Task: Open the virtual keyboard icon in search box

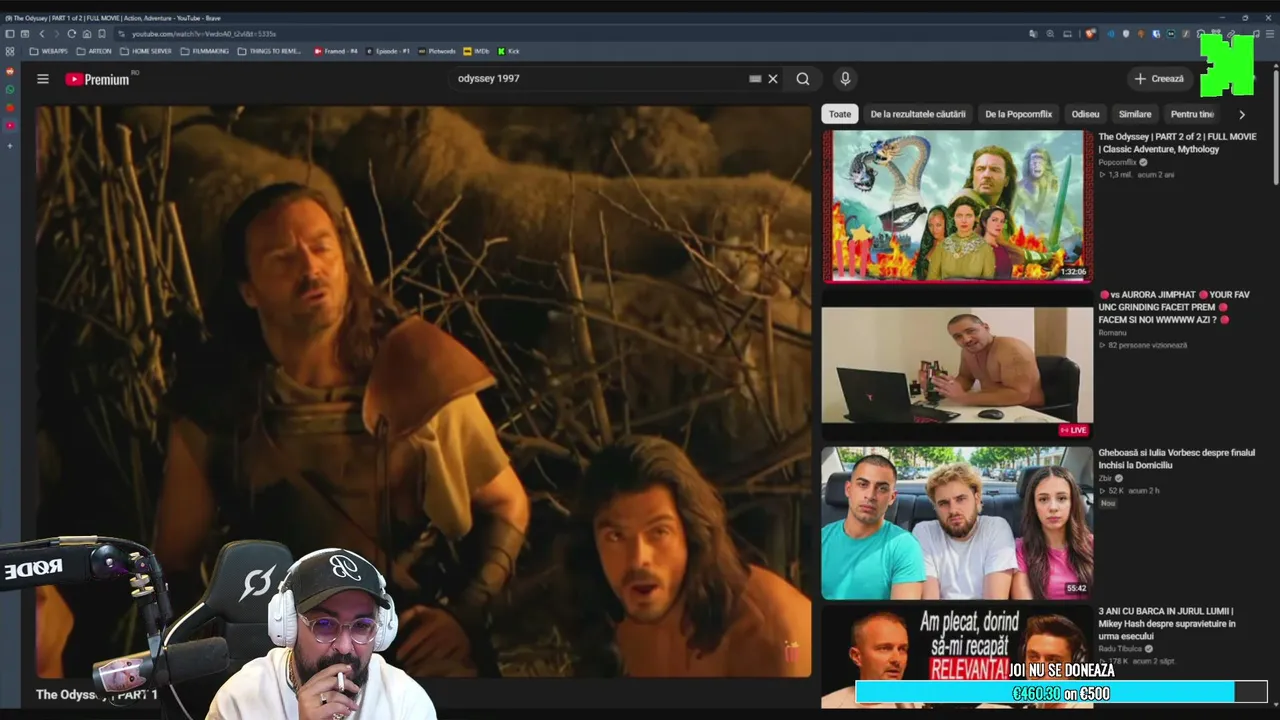Action: [x=755, y=79]
